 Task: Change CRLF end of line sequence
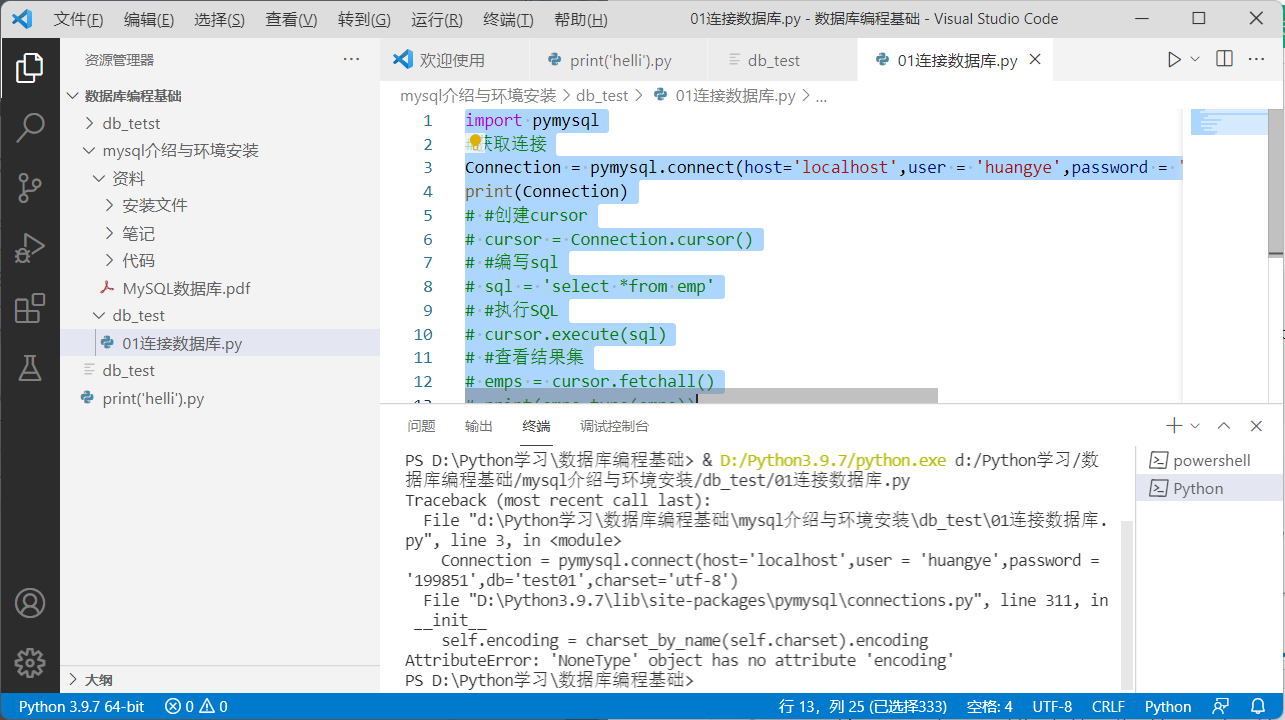1108,706
